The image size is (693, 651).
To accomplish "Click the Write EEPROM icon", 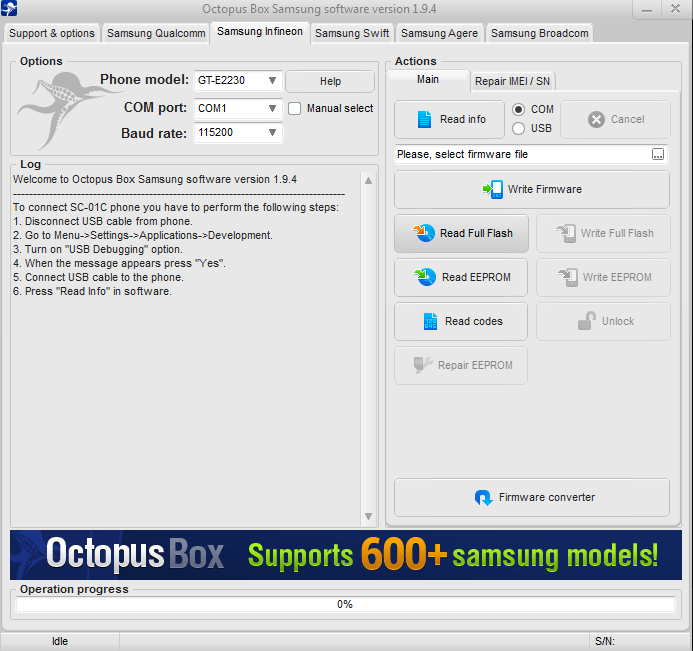I will pos(567,277).
